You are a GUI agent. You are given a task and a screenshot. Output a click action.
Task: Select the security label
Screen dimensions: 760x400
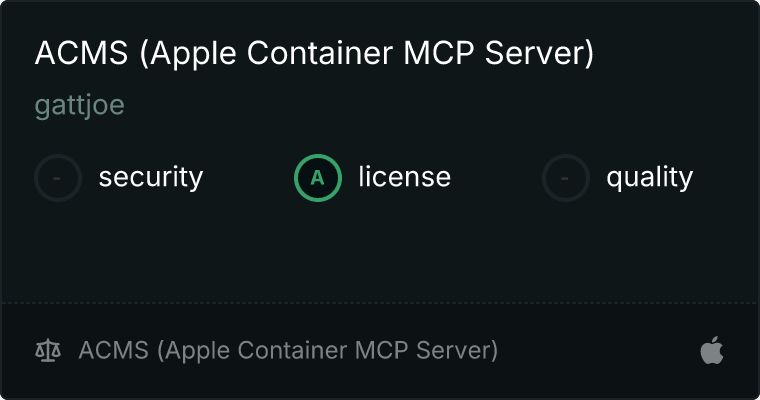click(151, 177)
